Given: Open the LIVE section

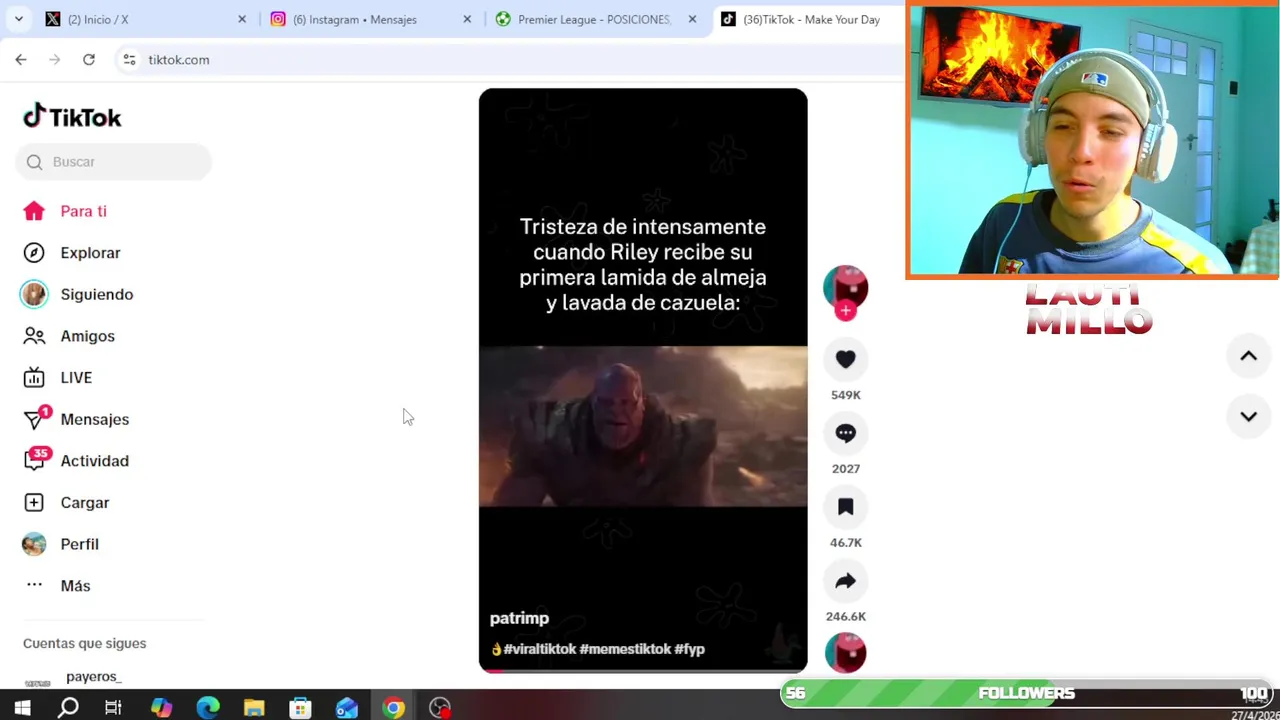Looking at the screenshot, I should tap(76, 378).
